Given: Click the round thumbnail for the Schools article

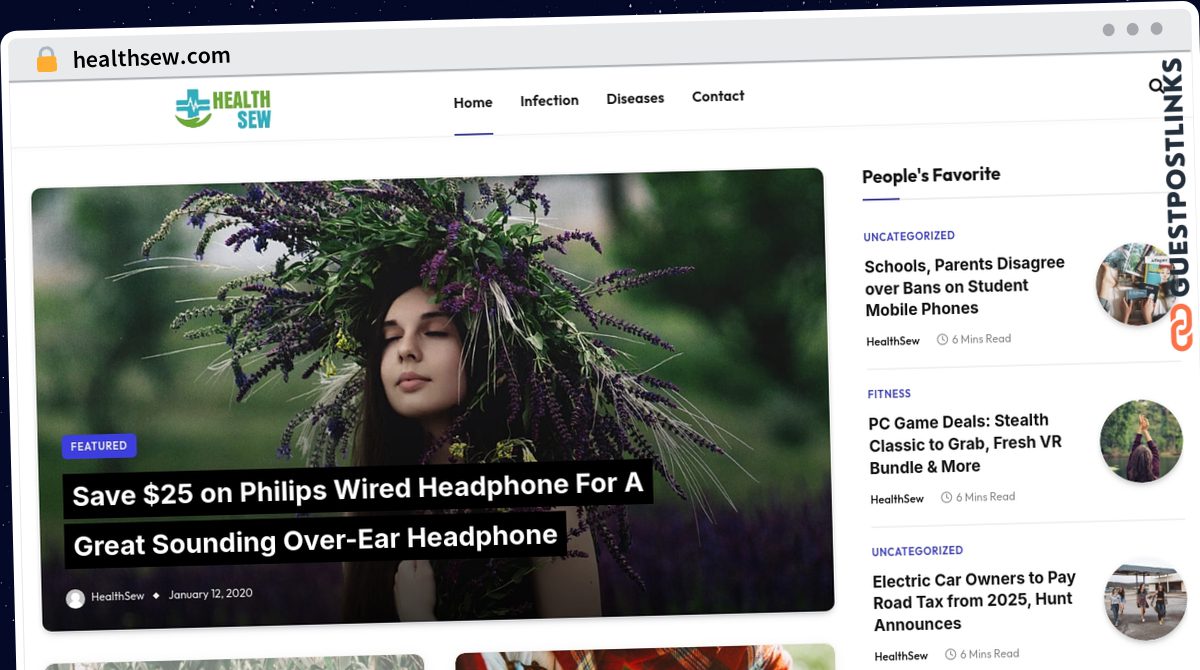Looking at the screenshot, I should point(1137,284).
